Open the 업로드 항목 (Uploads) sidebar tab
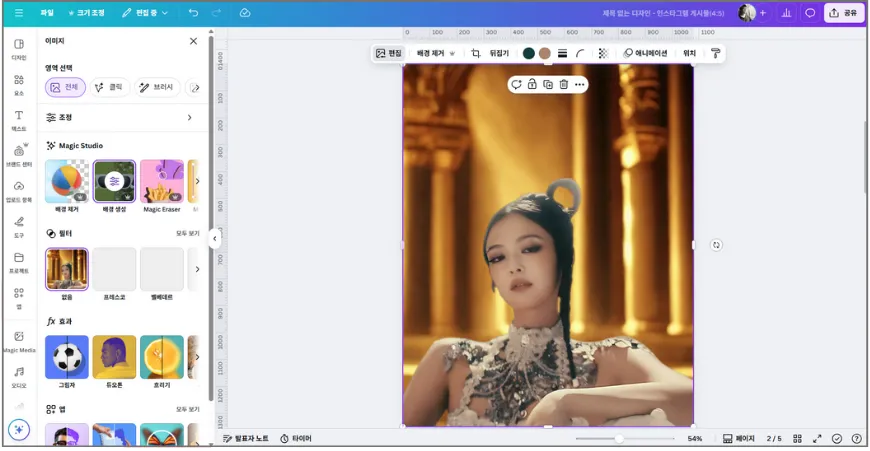 point(19,191)
